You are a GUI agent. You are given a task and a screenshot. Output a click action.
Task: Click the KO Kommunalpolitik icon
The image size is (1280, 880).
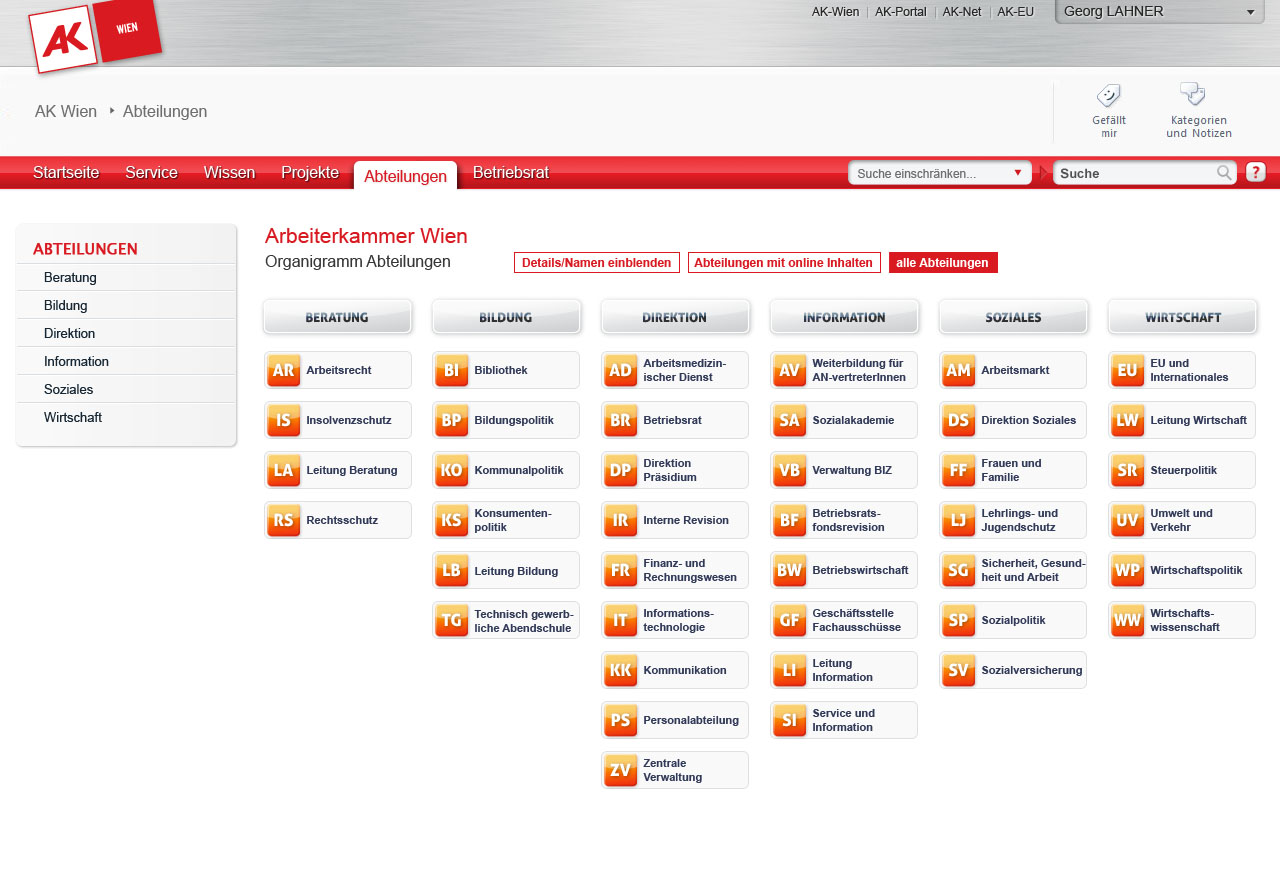click(452, 470)
